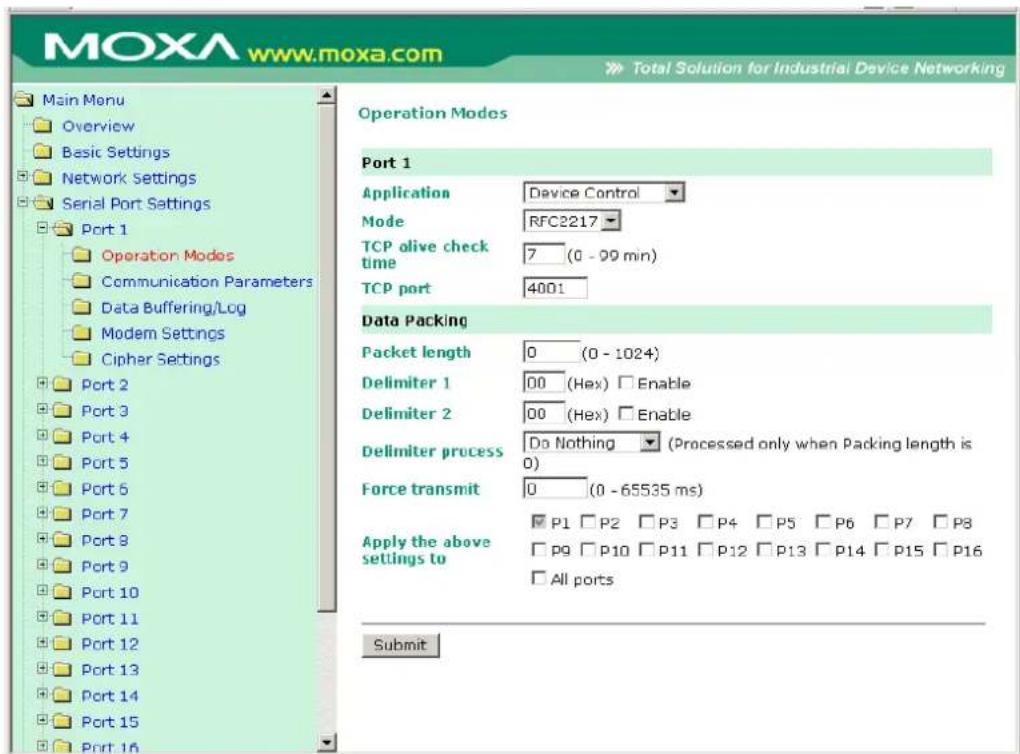The image size is (1020, 754).
Task: Click the Port 12 folder icon
Action: 62,644
